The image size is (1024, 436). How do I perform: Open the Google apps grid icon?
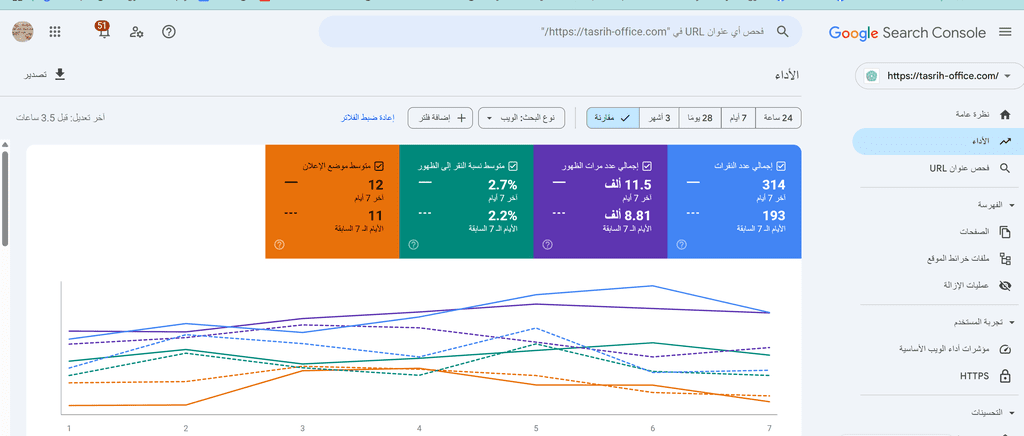tap(55, 31)
